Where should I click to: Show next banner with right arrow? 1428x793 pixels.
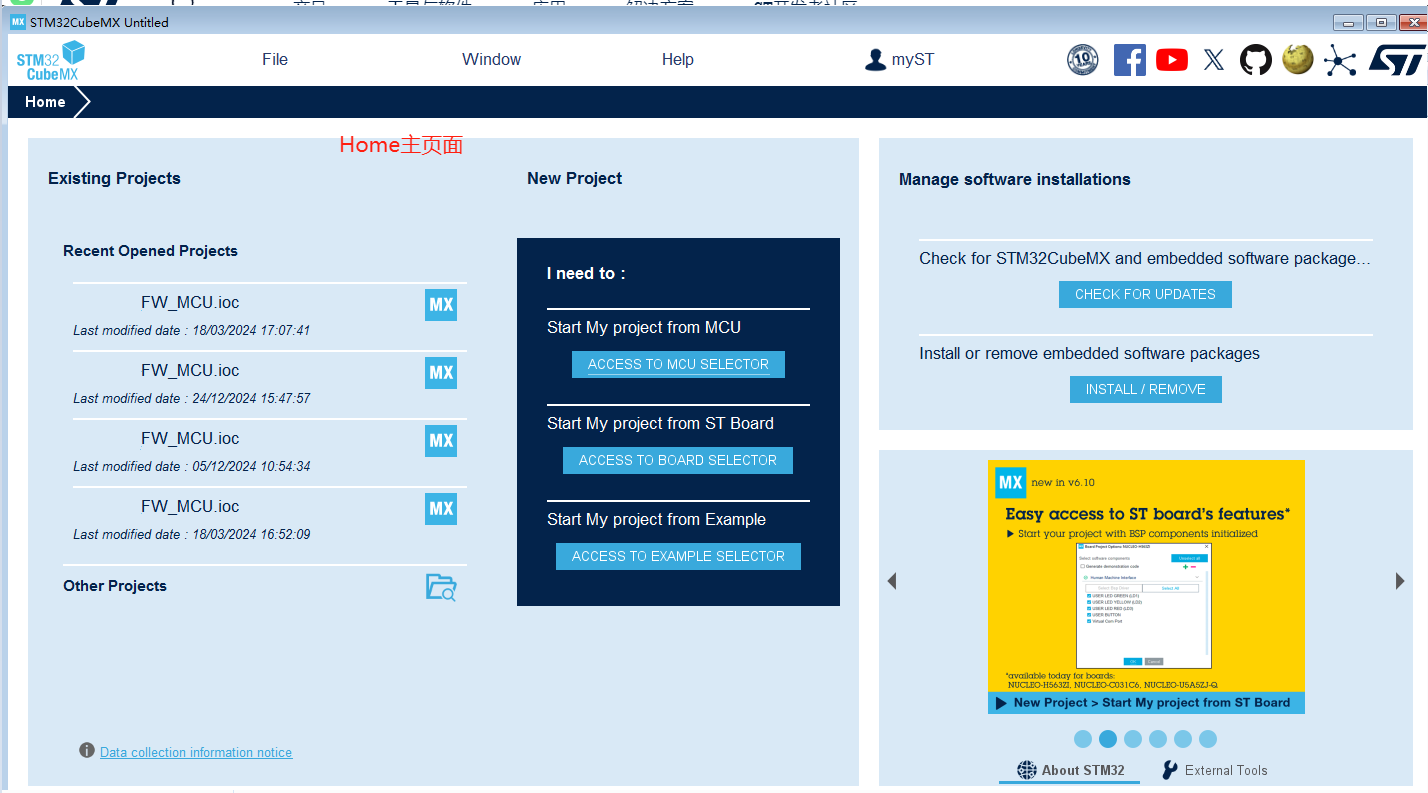pos(1400,581)
